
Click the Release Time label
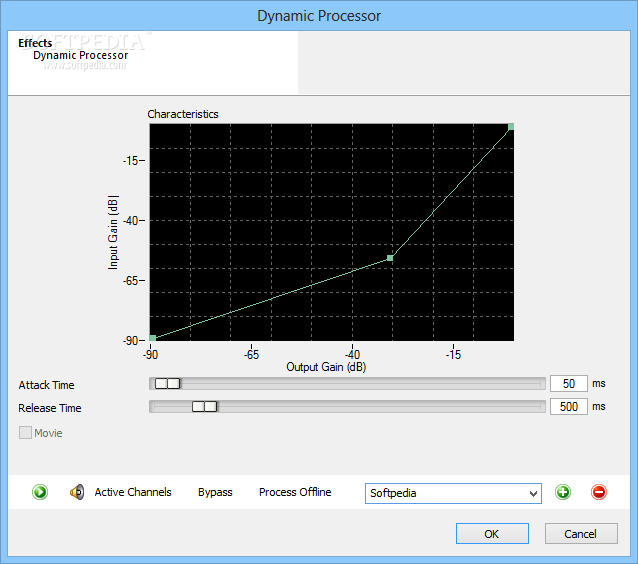50,408
